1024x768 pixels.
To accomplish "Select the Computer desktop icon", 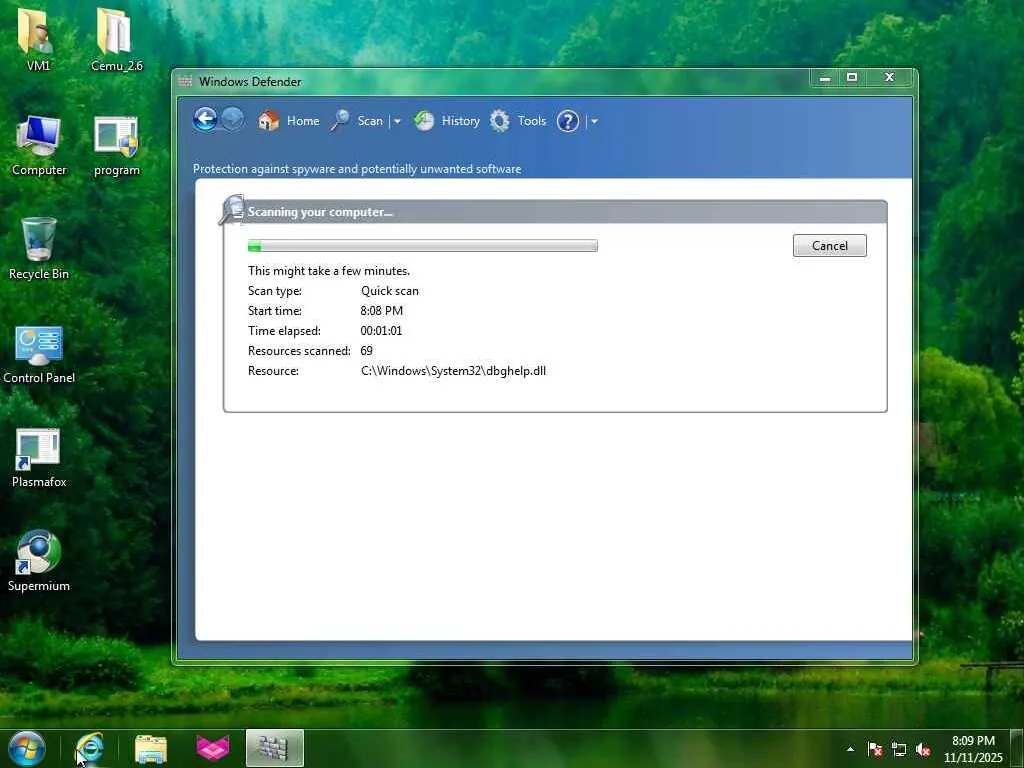I will [39, 145].
